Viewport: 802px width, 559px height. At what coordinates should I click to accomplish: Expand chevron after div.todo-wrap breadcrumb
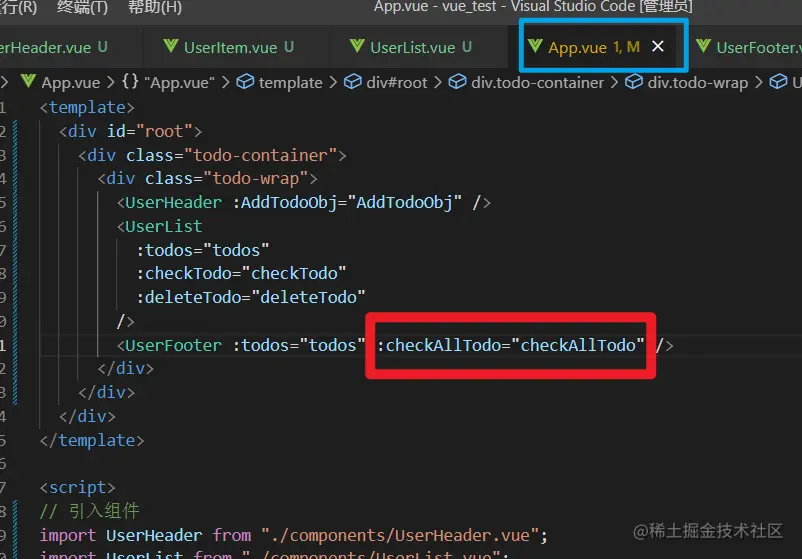click(759, 82)
